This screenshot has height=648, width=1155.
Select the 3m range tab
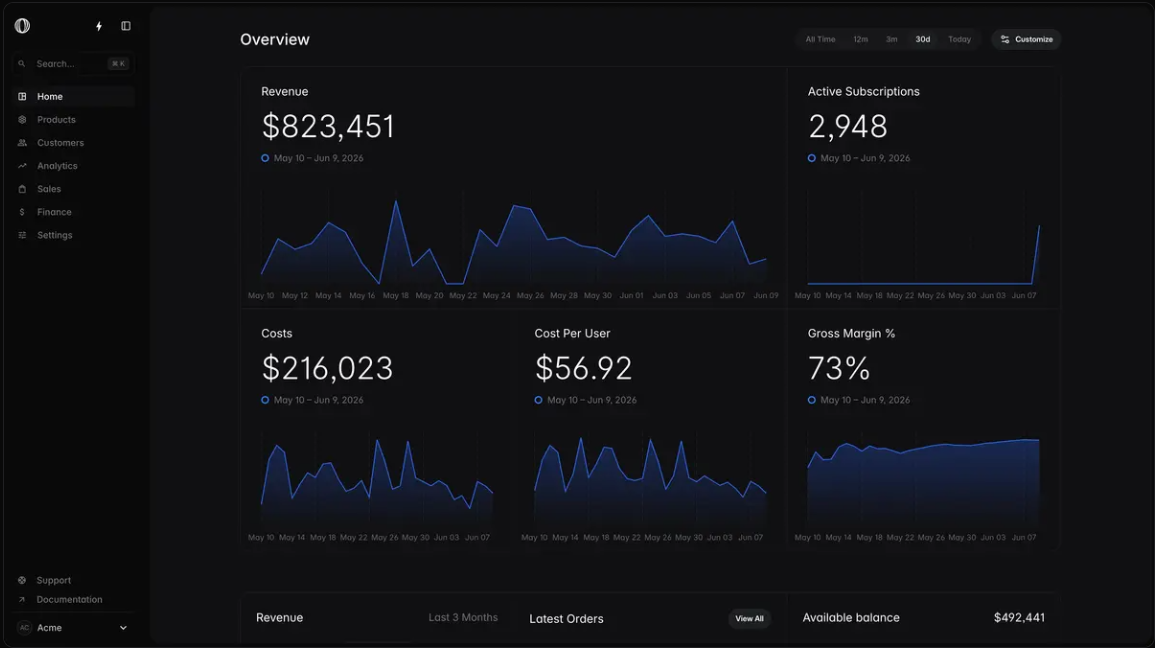(x=891, y=40)
